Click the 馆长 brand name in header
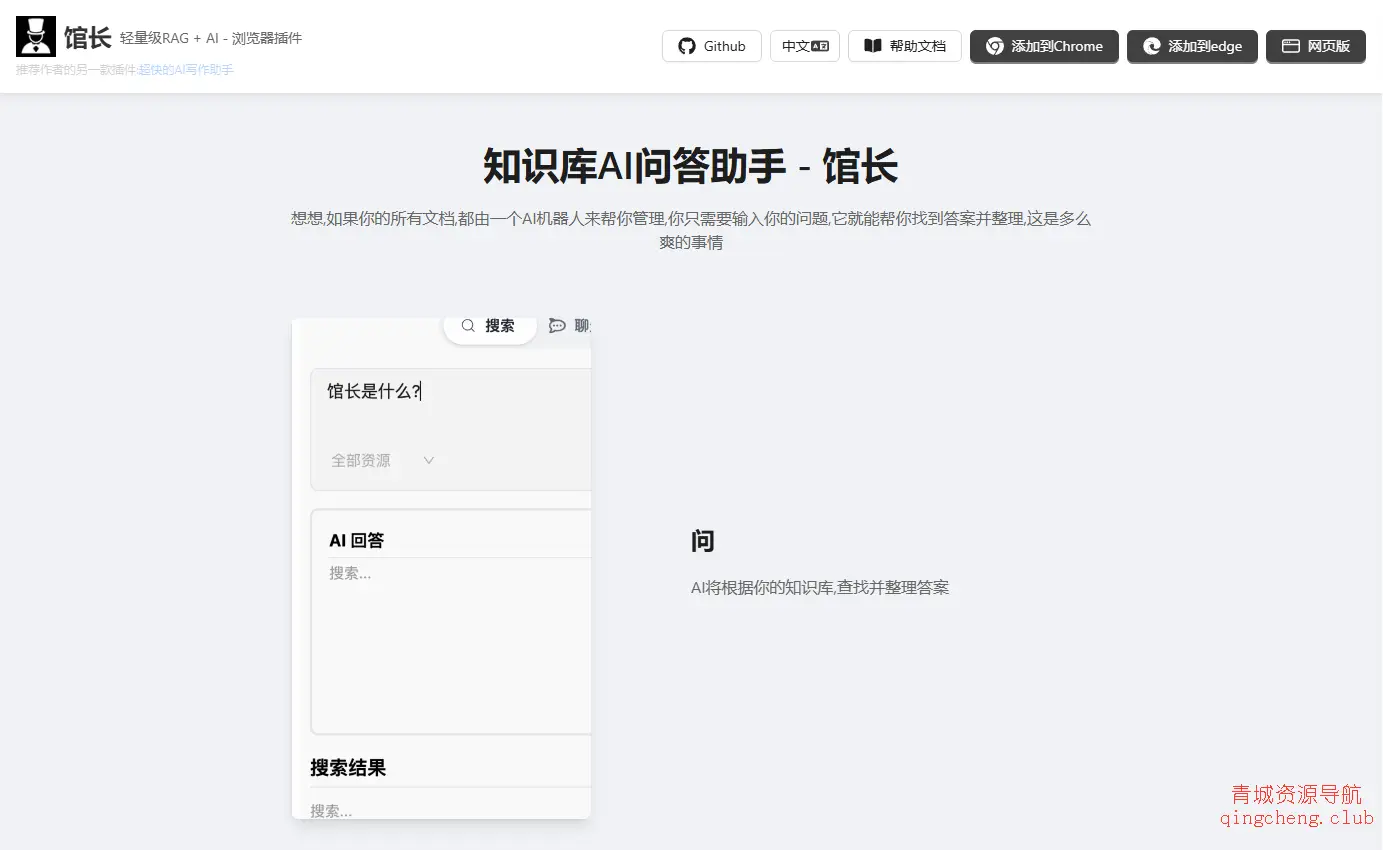 pos(87,38)
